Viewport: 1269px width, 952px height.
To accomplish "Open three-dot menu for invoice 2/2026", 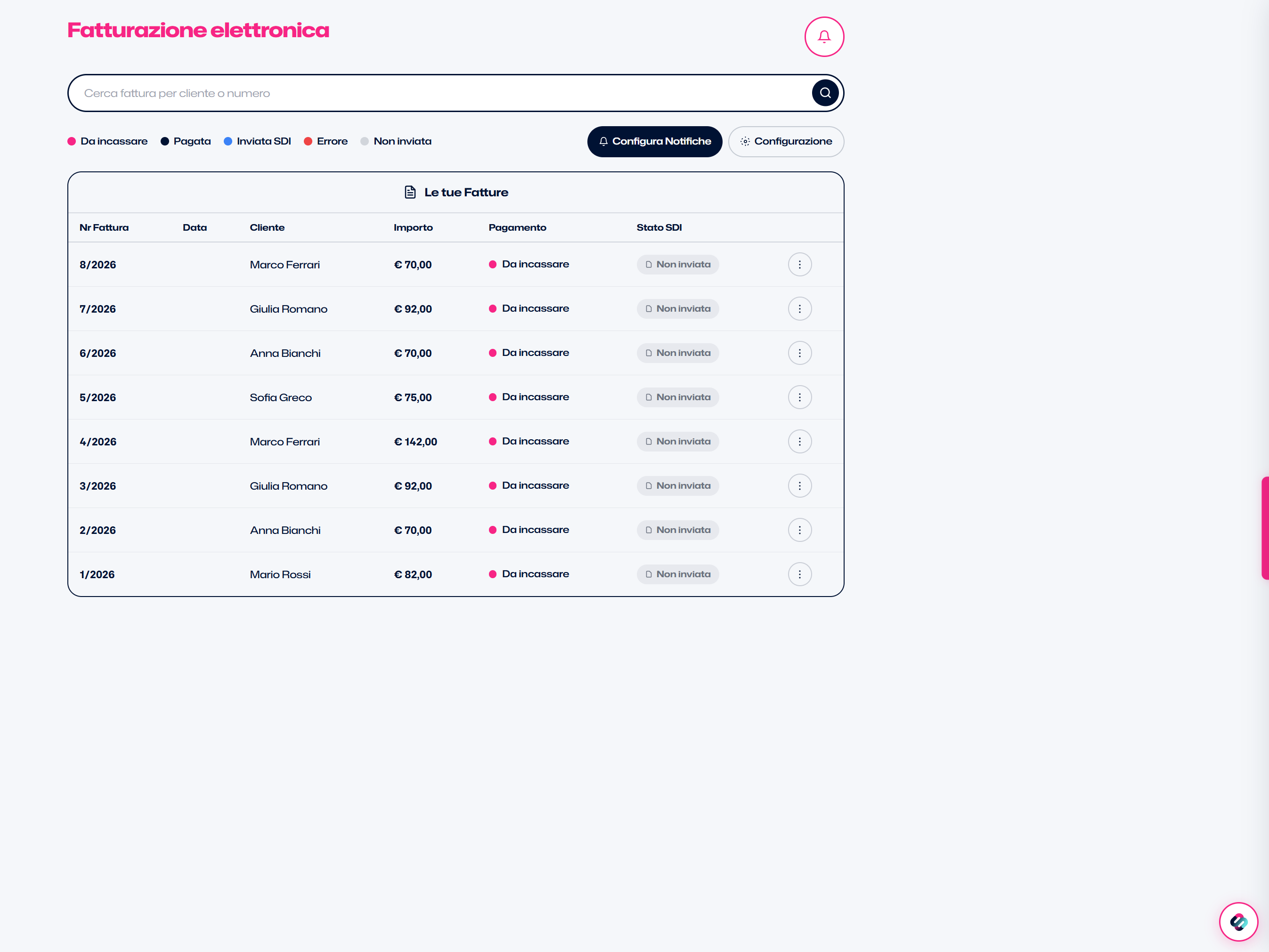I will (800, 530).
